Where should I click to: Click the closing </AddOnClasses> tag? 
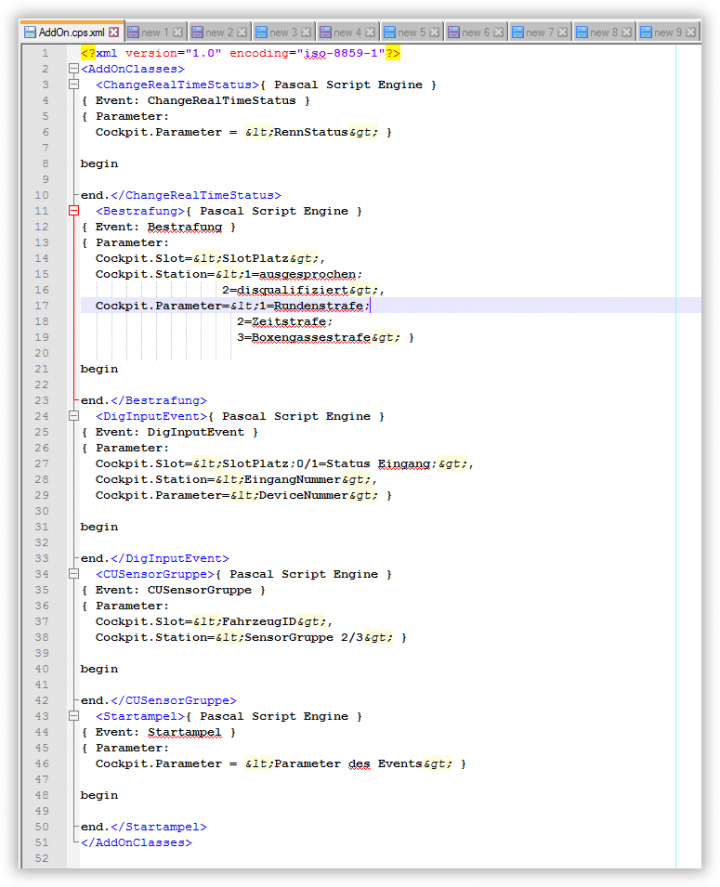point(136,843)
